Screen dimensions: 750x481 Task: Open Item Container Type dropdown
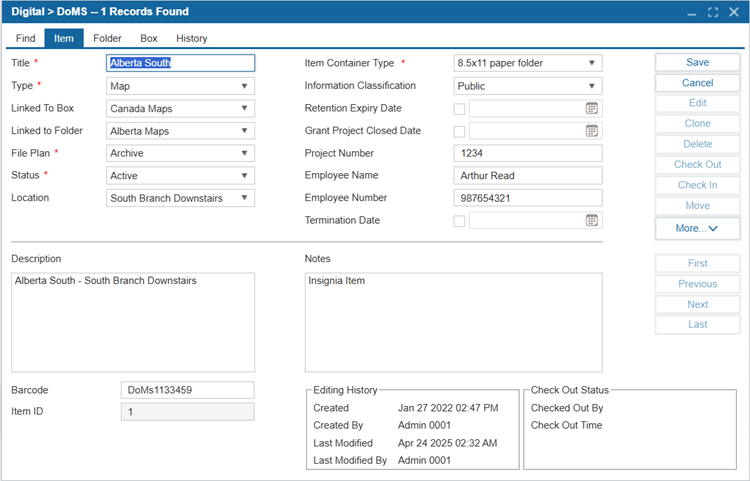point(528,63)
